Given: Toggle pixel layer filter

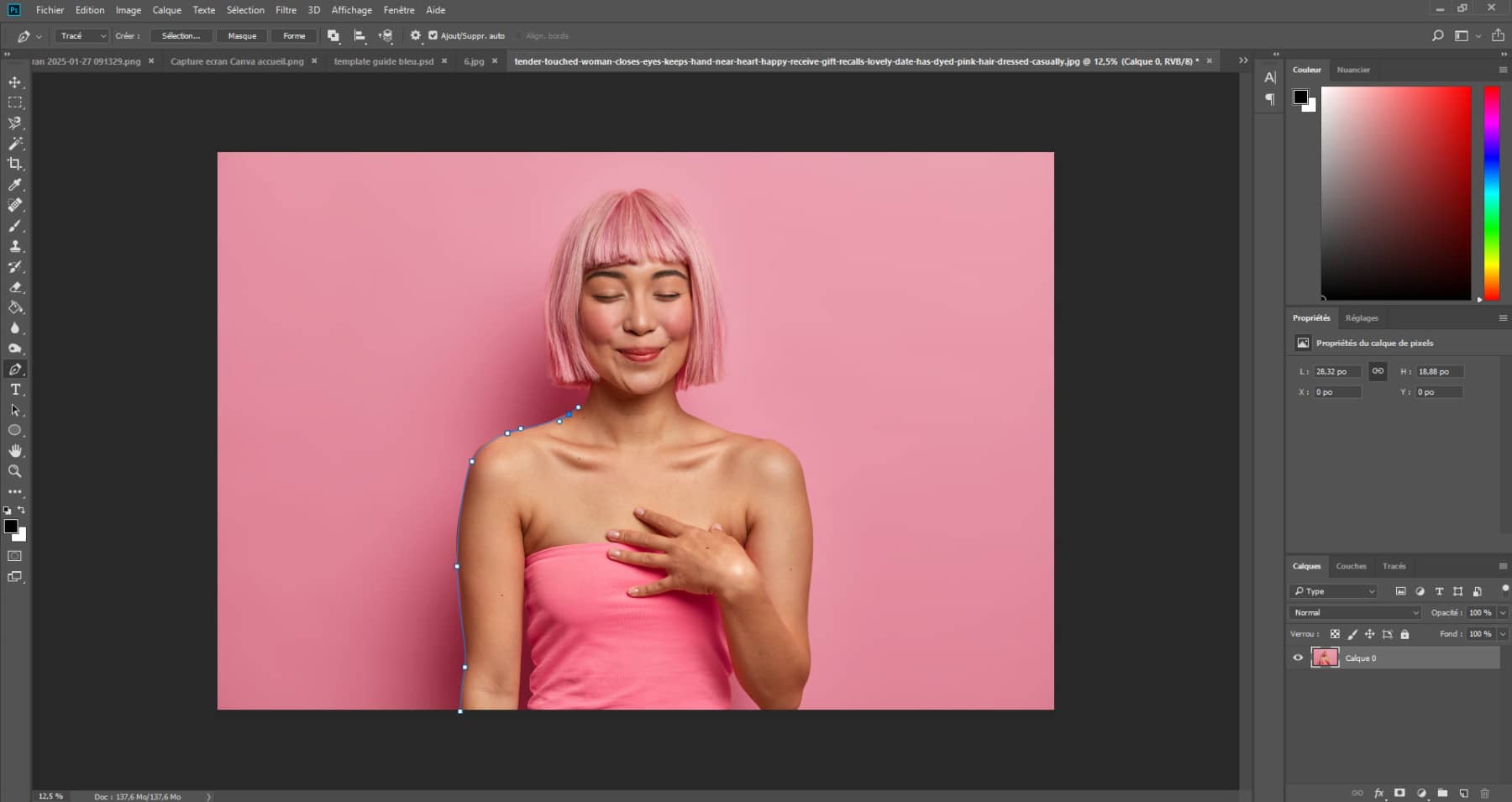Looking at the screenshot, I should tap(1400, 591).
